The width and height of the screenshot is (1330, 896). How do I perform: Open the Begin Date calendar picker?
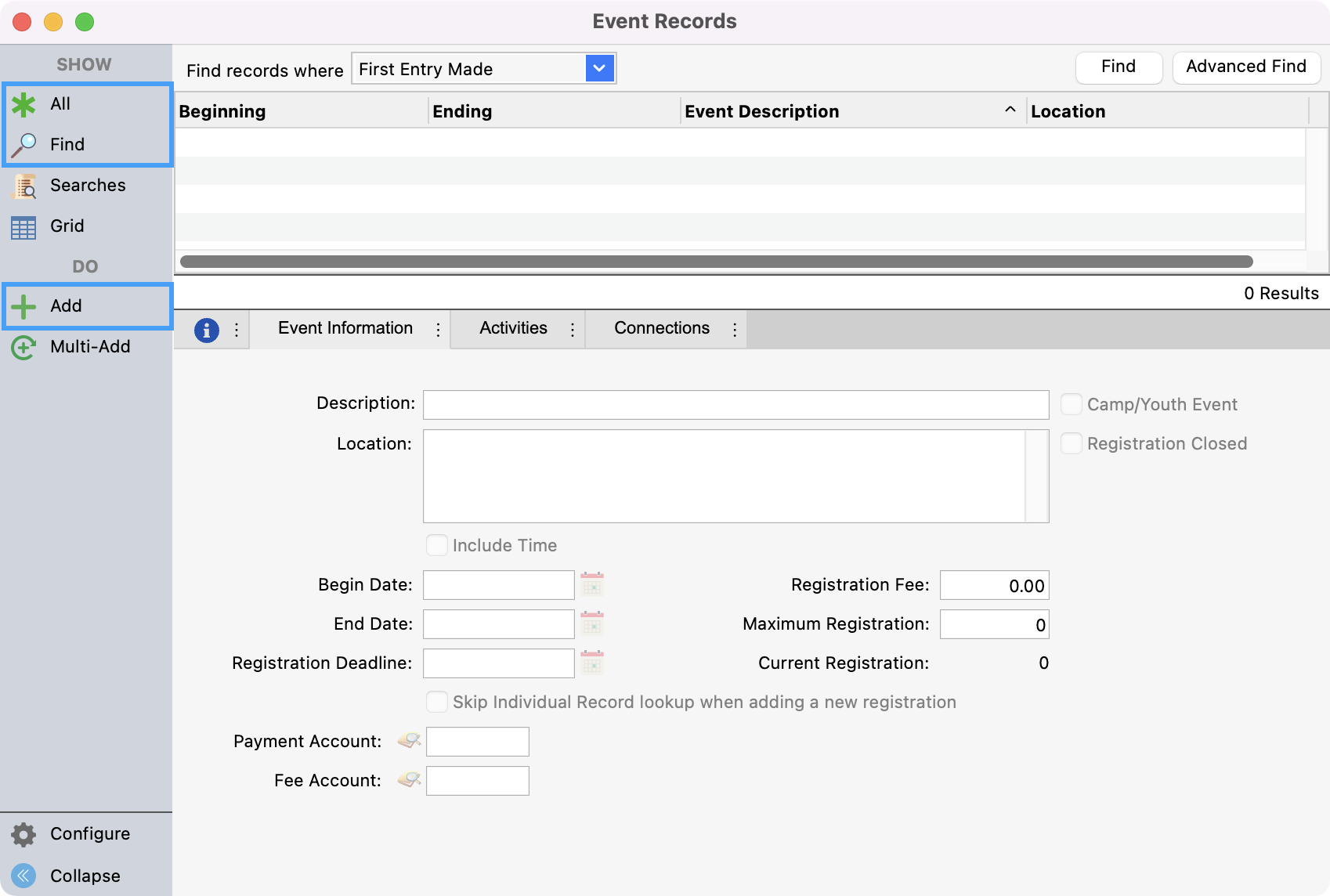(592, 584)
